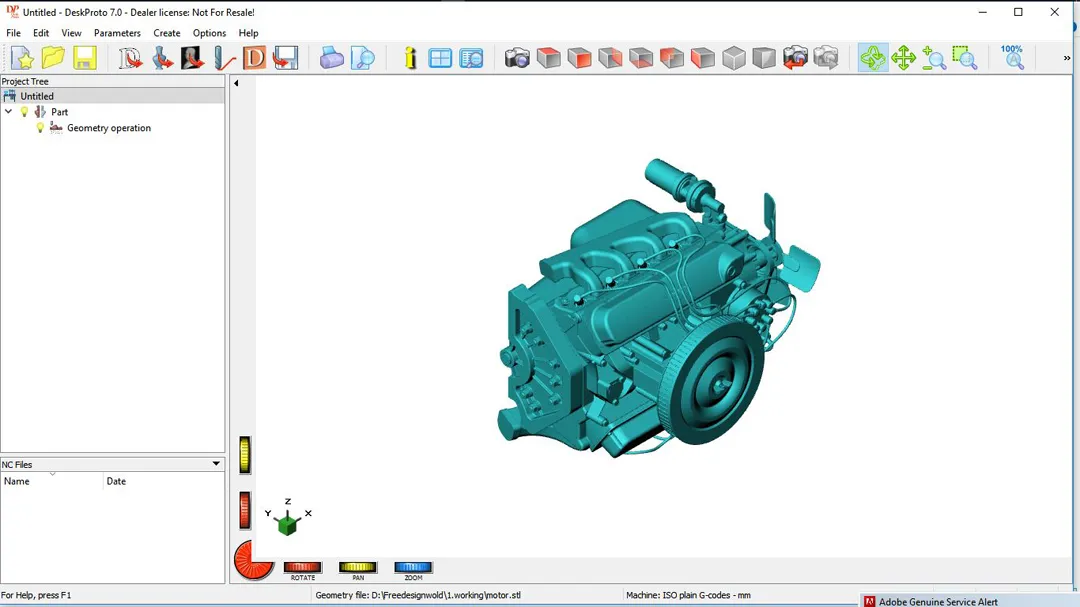This screenshot has width=1080, height=607.
Task: Click the vertical red thumbwheel
Action: pos(245,511)
